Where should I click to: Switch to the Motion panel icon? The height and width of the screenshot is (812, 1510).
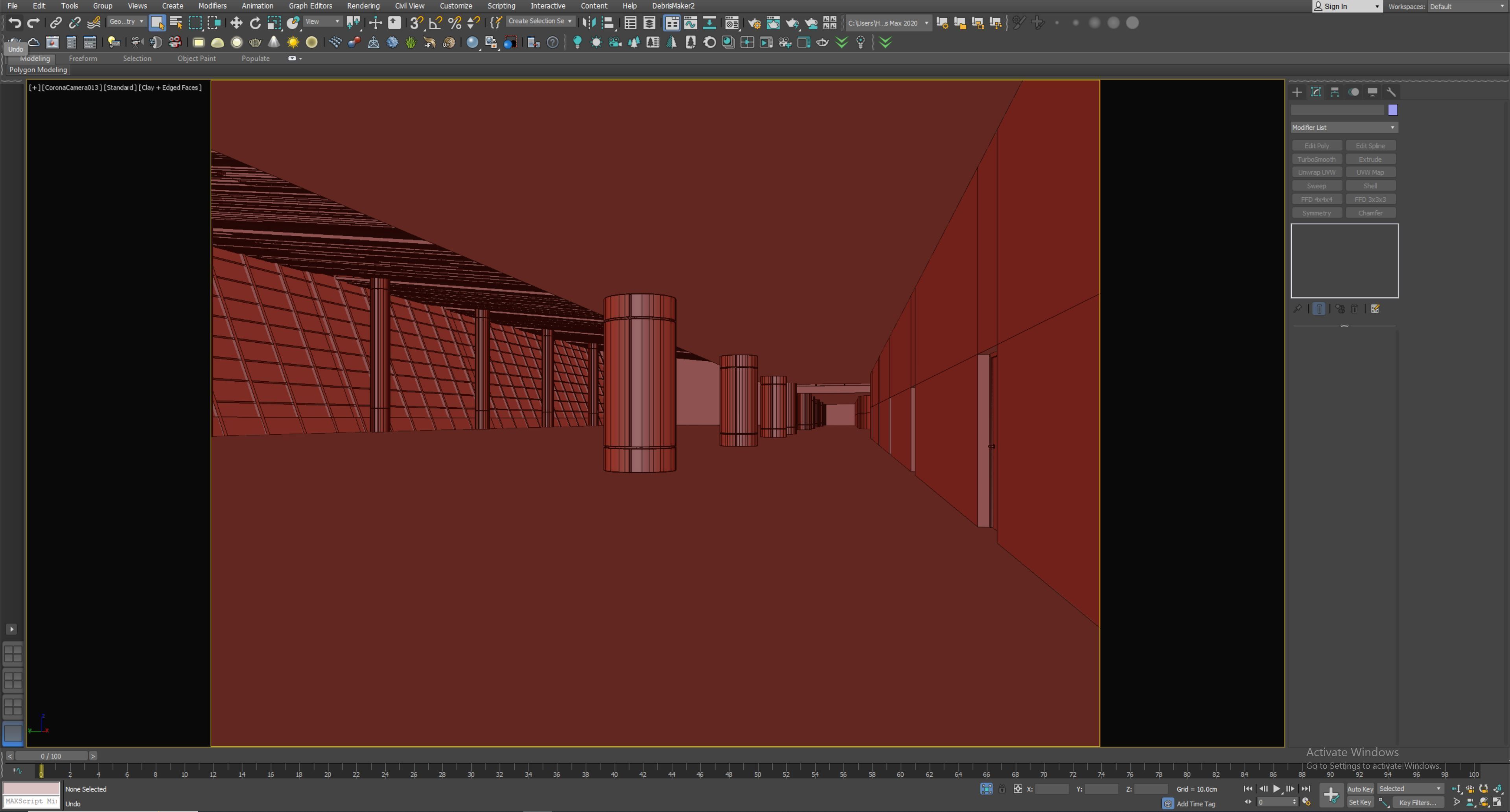click(x=1353, y=92)
